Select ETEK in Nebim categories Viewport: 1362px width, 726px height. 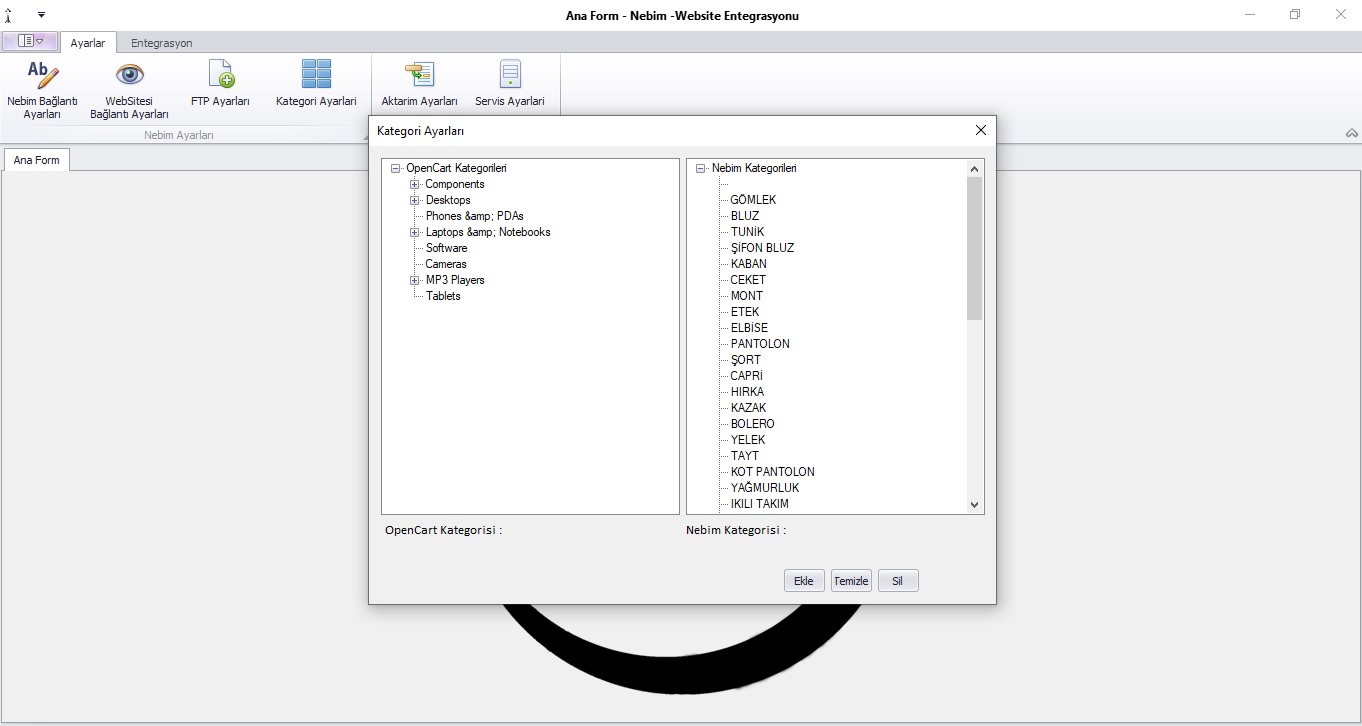point(745,312)
